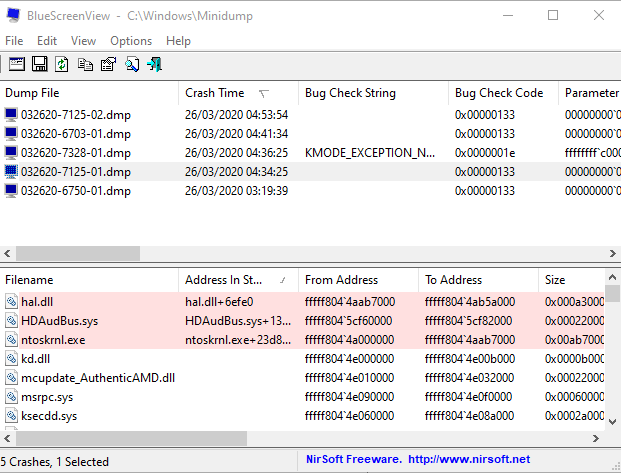Open the View menu
The width and height of the screenshot is (621, 473).
click(83, 41)
